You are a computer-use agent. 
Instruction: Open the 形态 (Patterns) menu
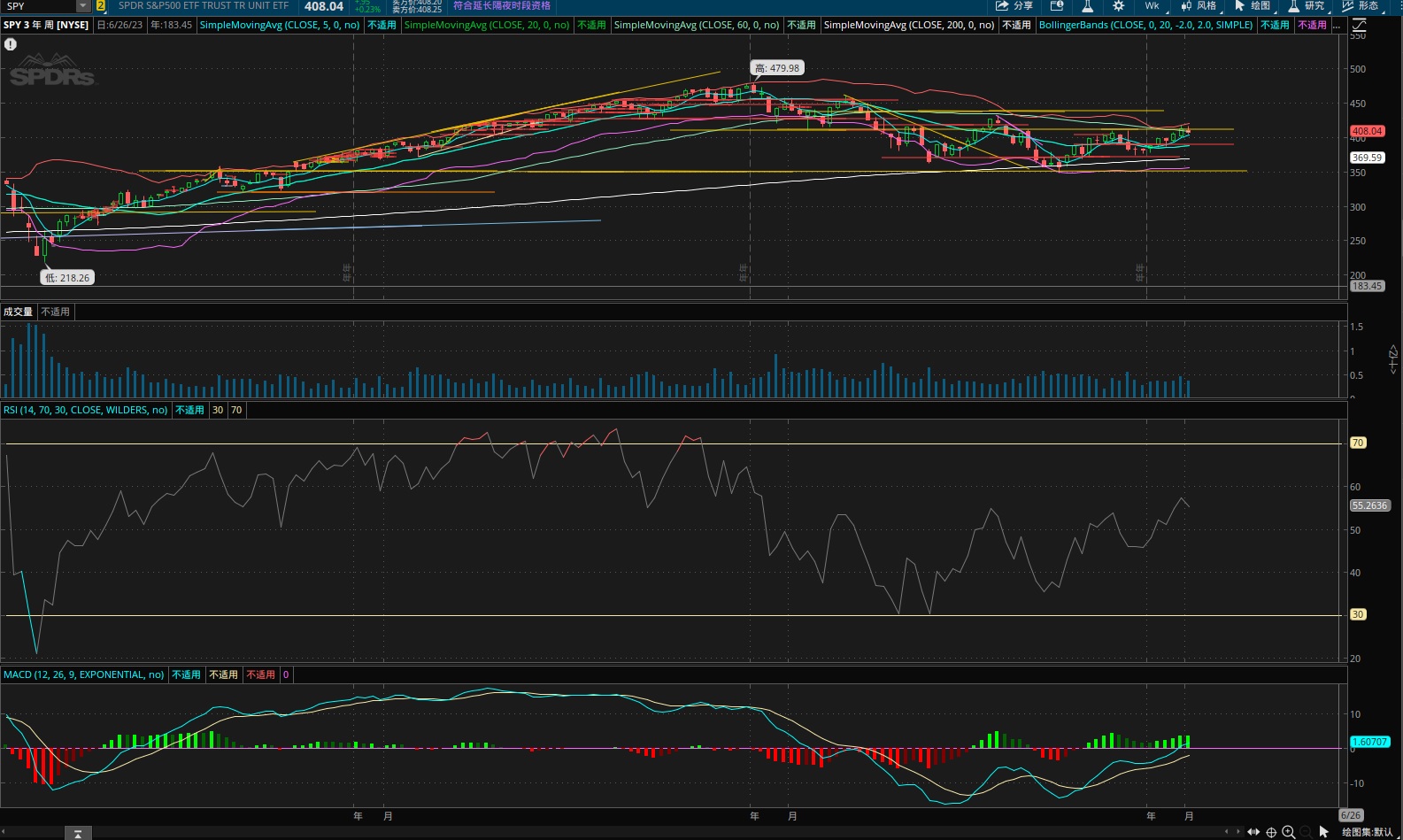[1361, 5]
